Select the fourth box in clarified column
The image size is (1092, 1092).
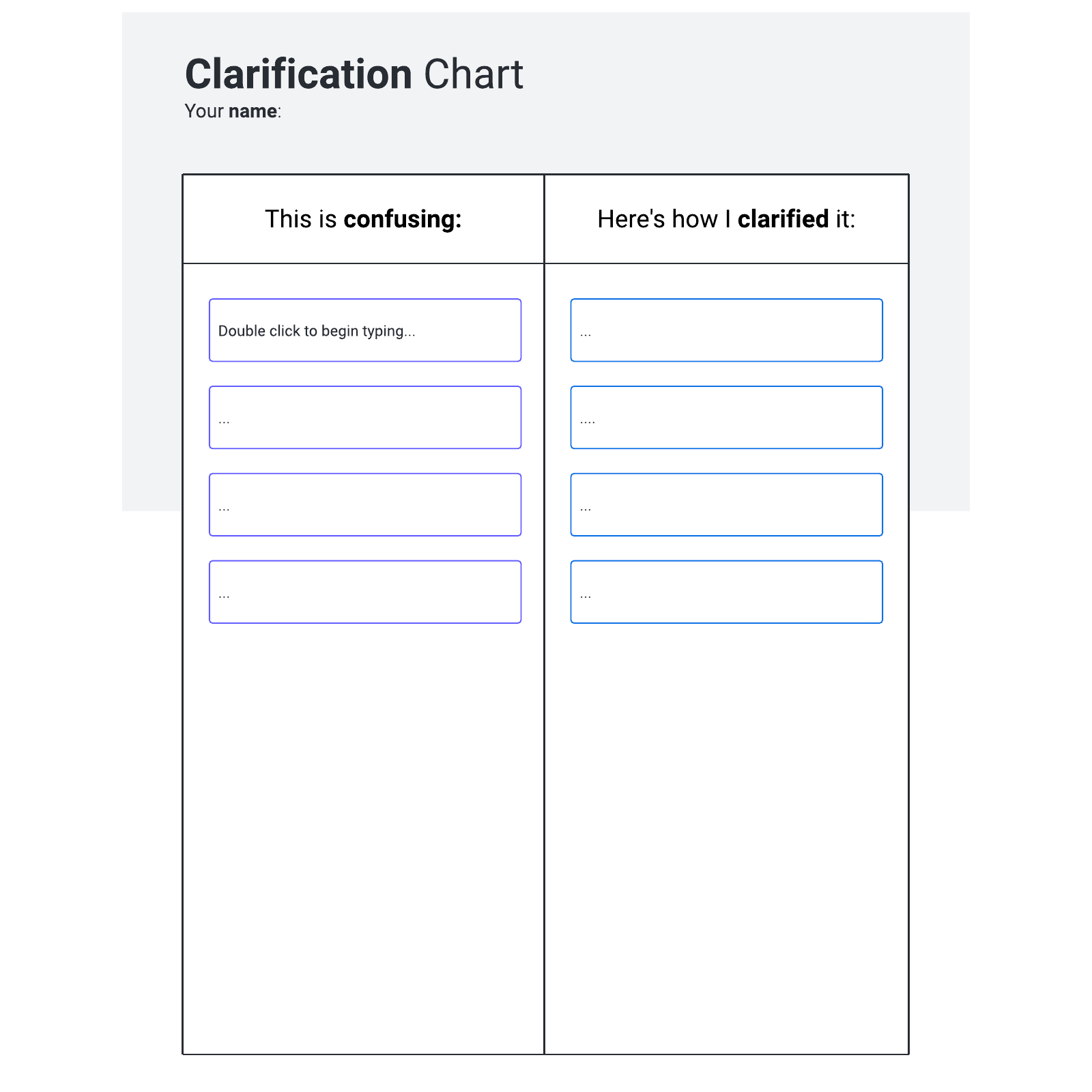[727, 592]
